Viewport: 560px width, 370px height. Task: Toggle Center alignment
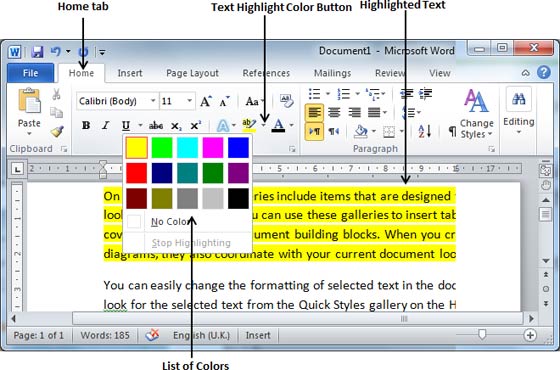[x=334, y=113]
